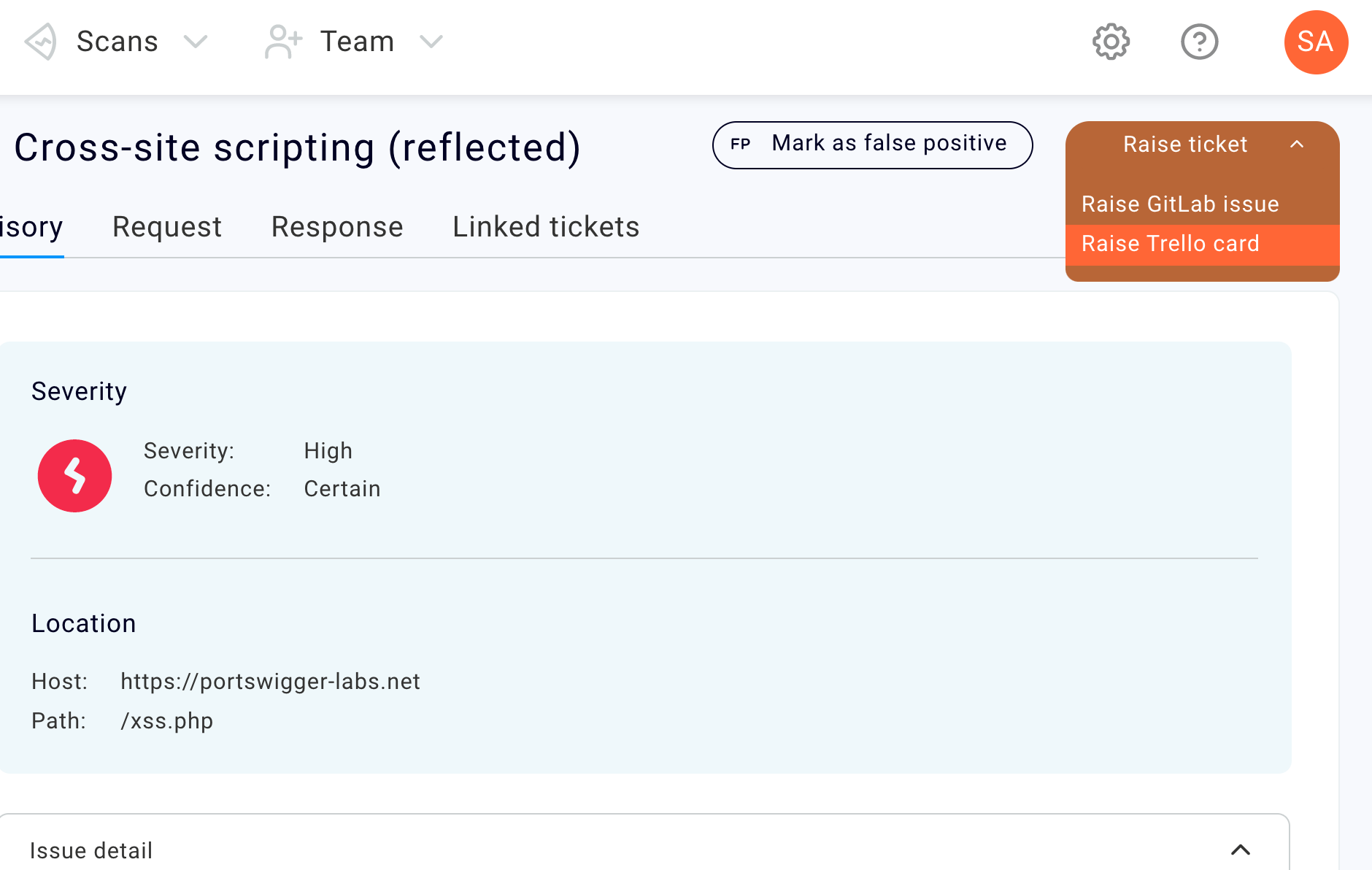Click the Team add-user icon

283,42
